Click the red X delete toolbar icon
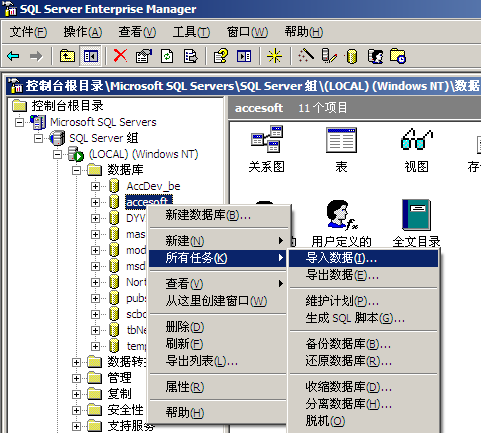This screenshot has width=481, height=433. click(120, 56)
